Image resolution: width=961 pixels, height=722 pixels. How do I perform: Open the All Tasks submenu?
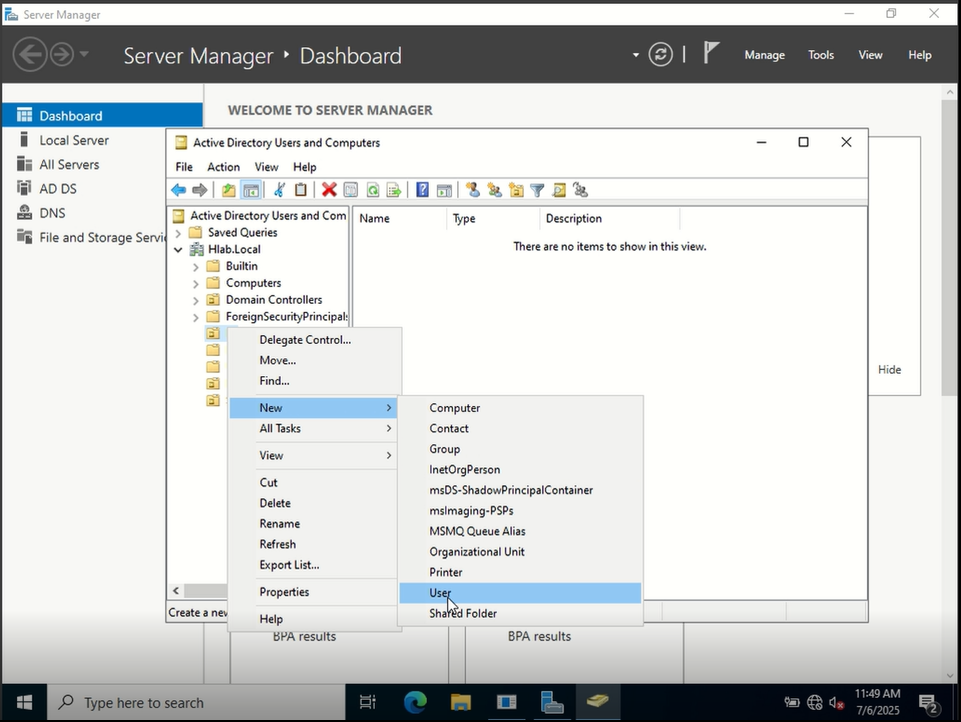point(314,428)
